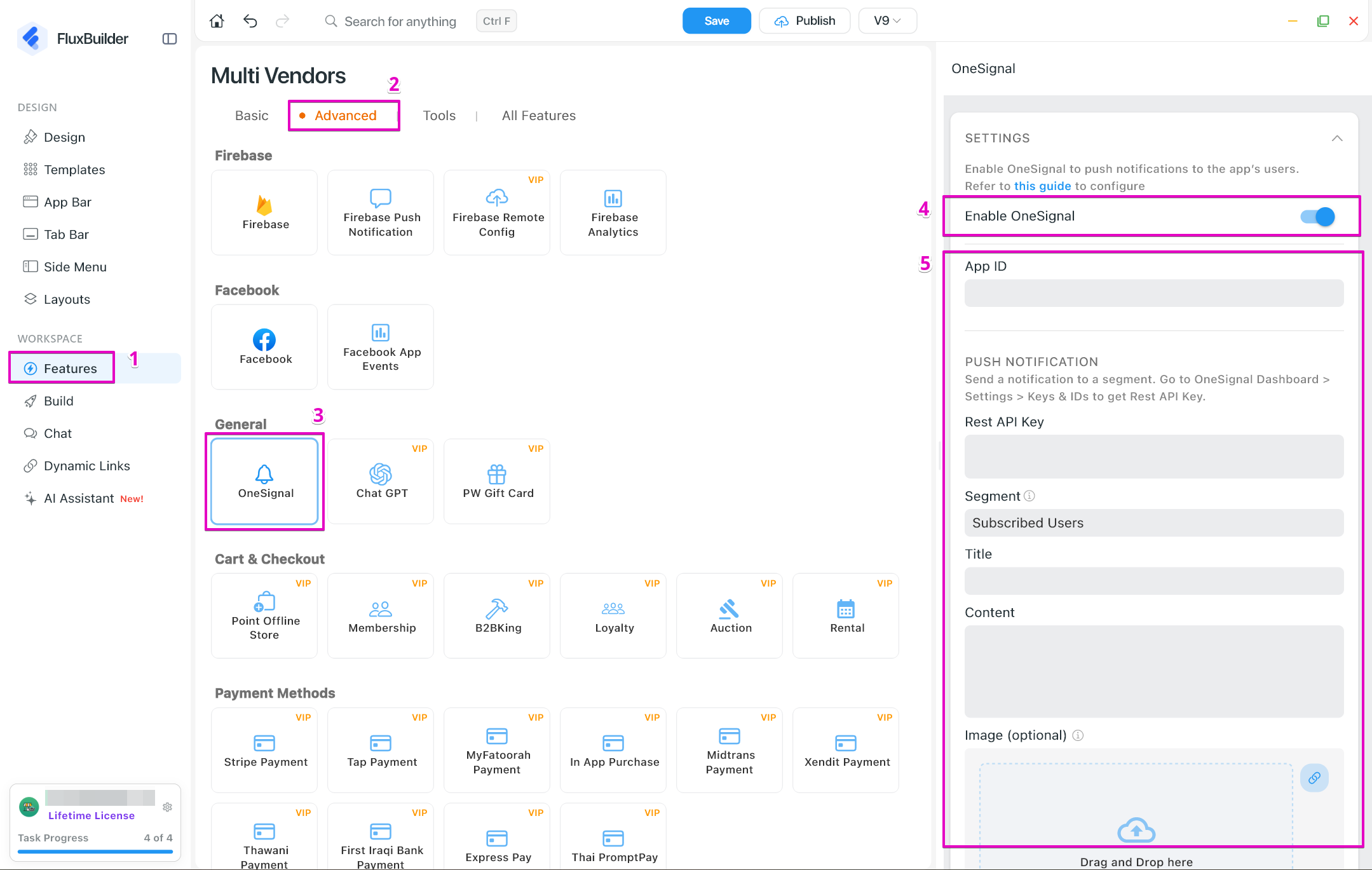The height and width of the screenshot is (870, 1372).
Task: Open Build in the sidebar
Action: tap(58, 401)
